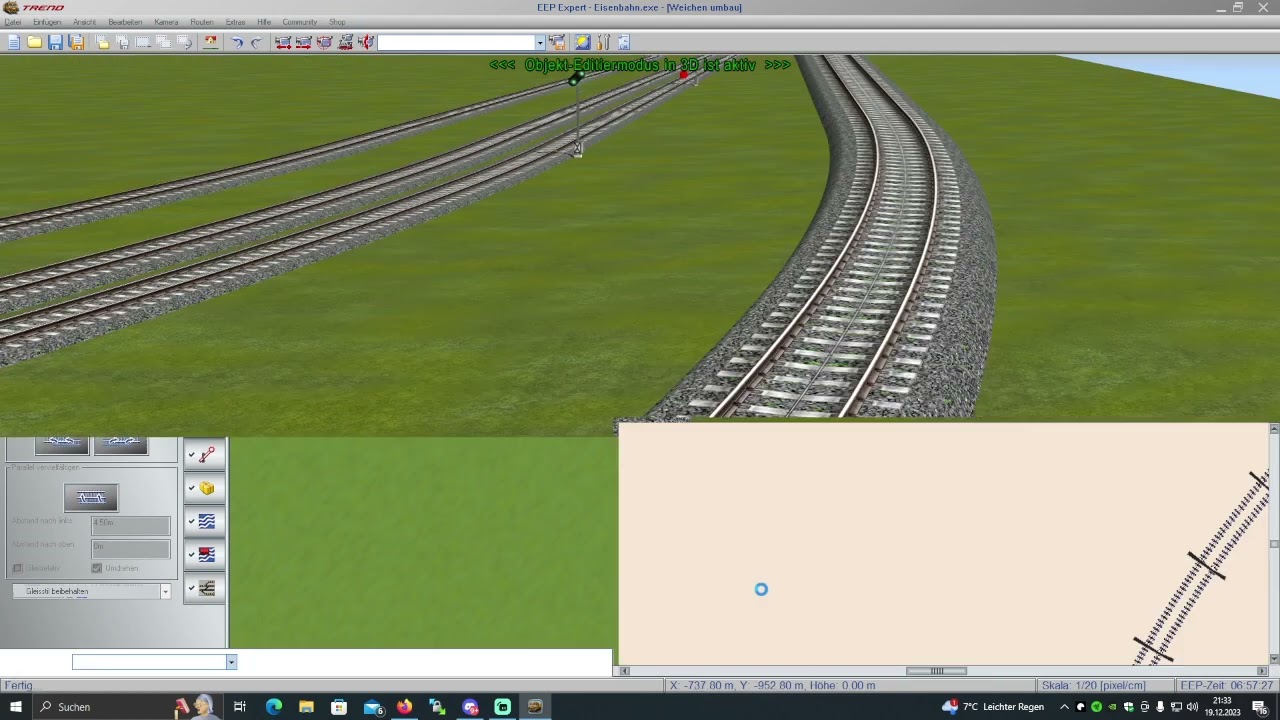Toggle the yellow cube objects layer button

point(204,488)
